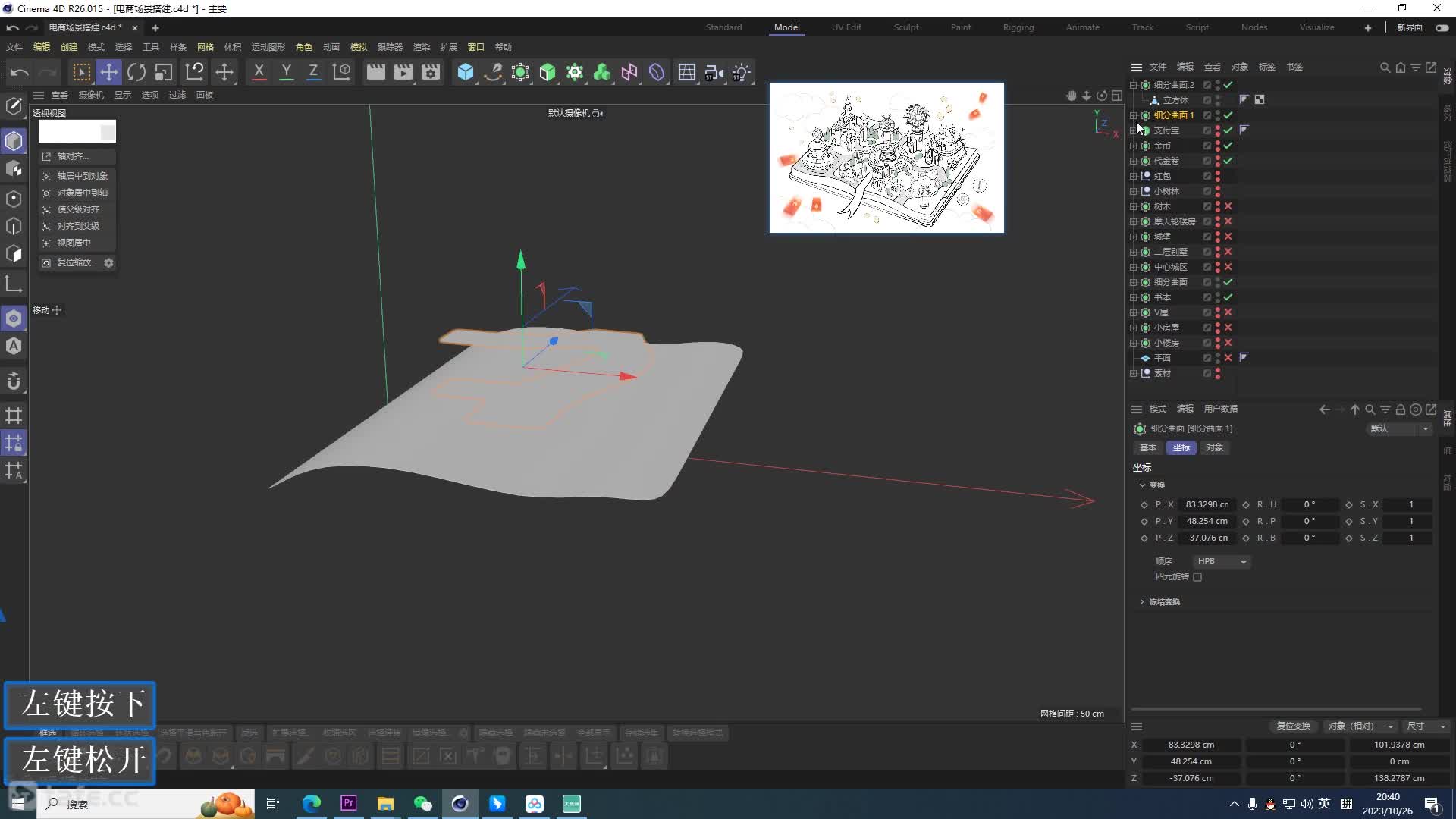Switch to the Sculpt layout tab

[x=906, y=27]
